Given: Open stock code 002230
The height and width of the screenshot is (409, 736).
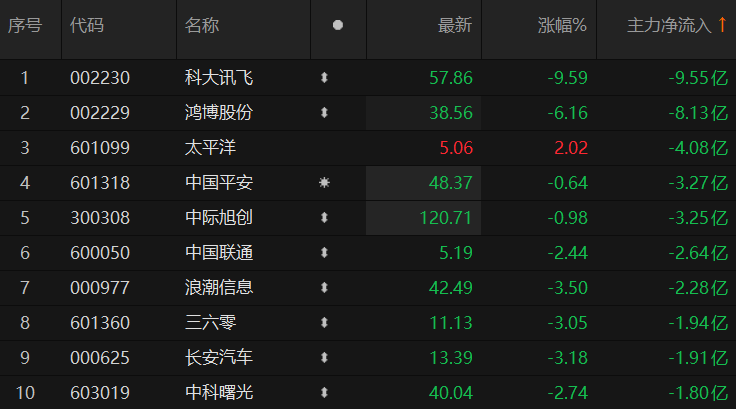Looking at the screenshot, I should [100, 77].
